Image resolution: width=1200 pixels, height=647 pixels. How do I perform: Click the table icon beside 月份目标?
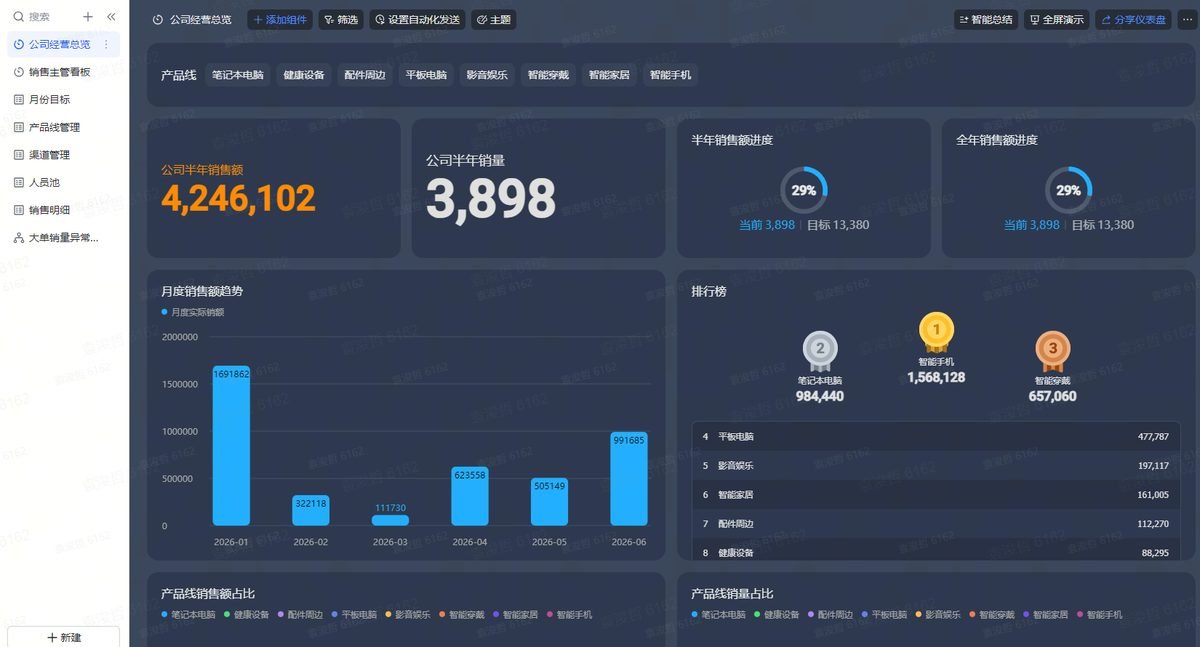pos(19,100)
